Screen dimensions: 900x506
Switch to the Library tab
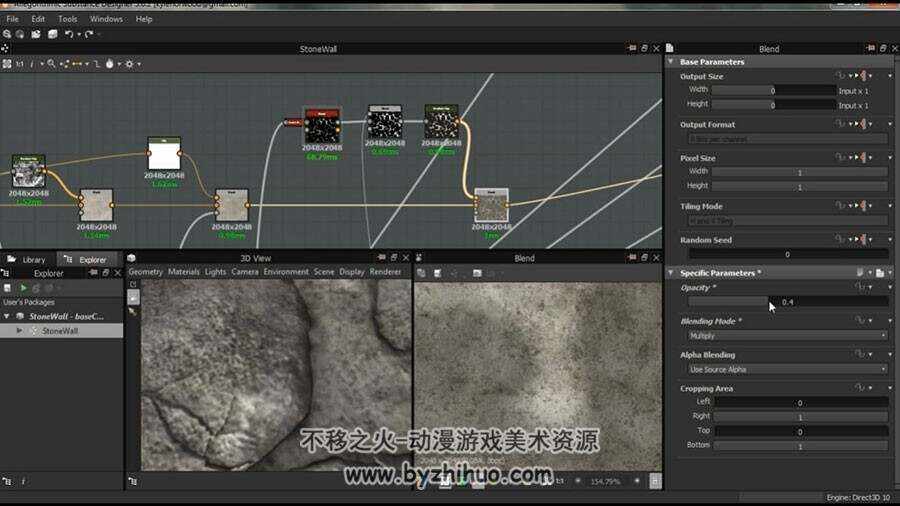pos(28,259)
